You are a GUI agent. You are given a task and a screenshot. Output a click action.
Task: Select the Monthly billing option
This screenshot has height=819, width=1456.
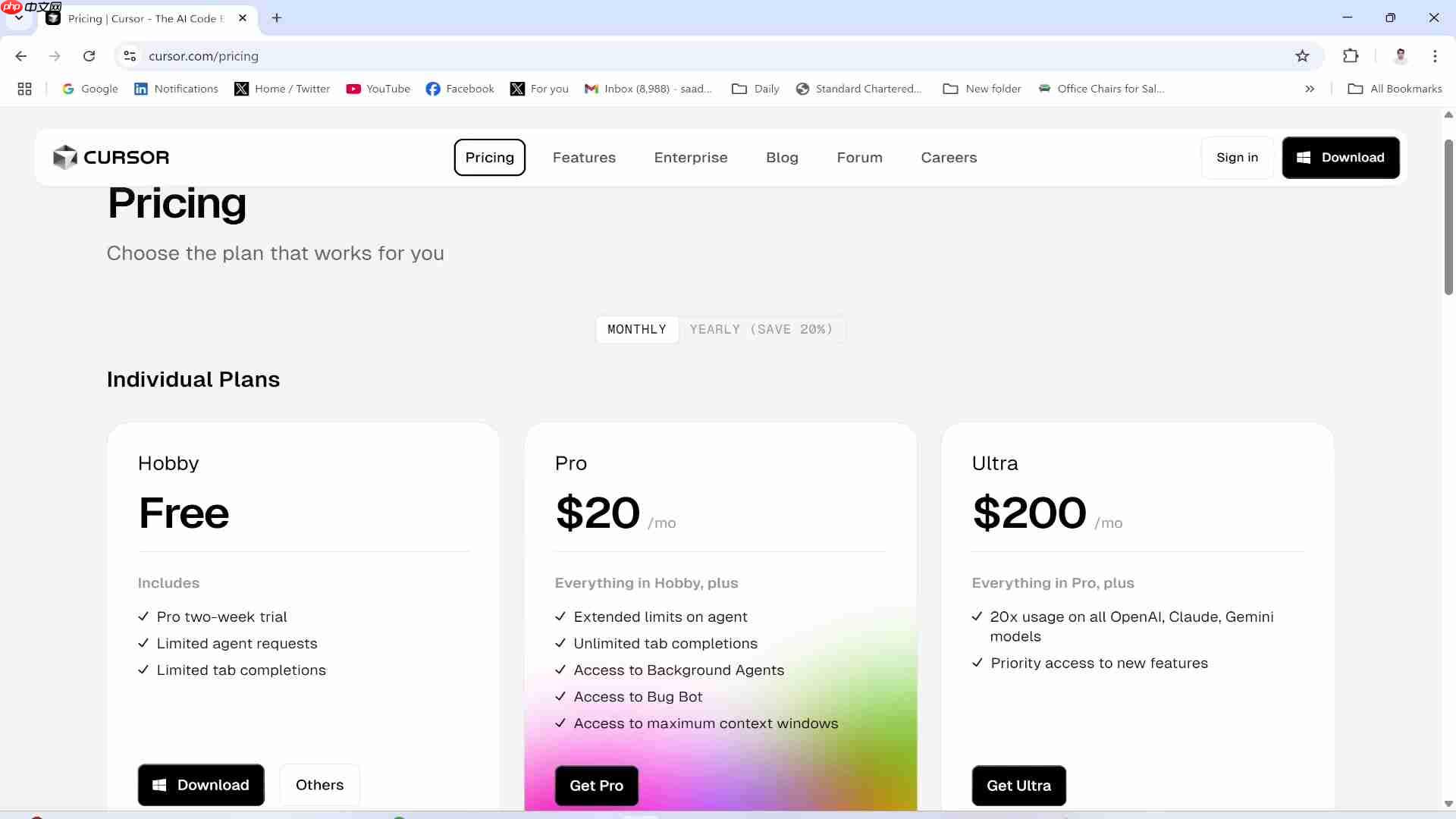(x=636, y=329)
